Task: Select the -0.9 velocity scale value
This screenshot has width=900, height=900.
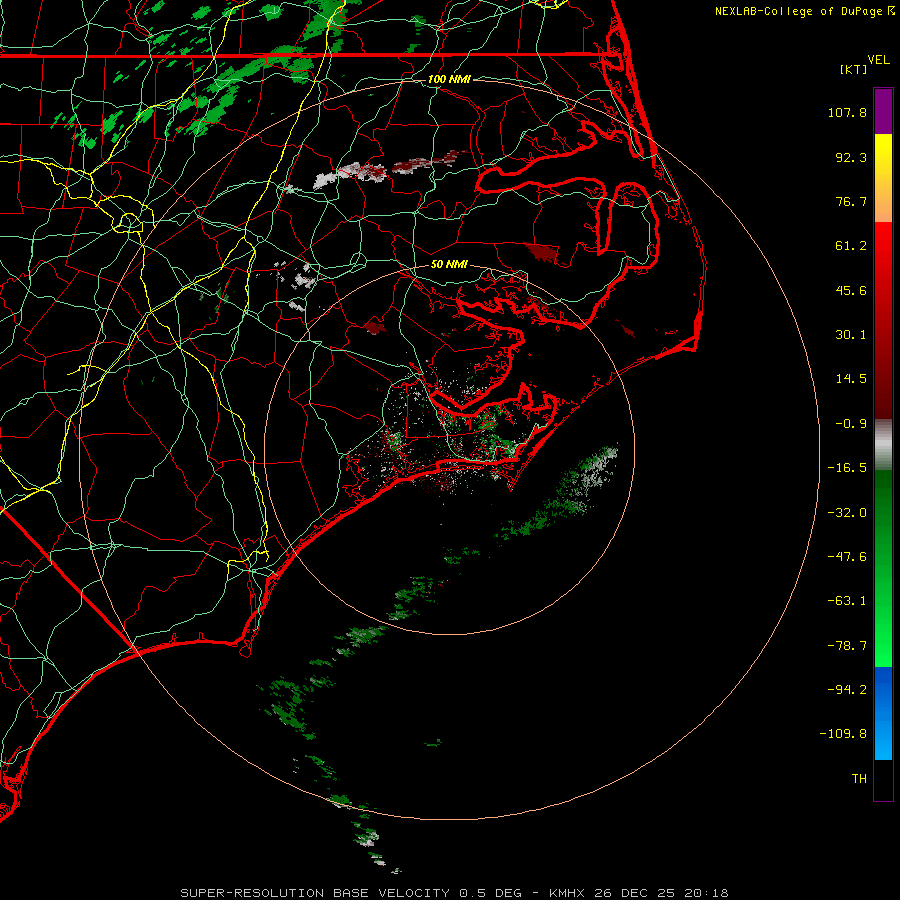Action: 851,424
